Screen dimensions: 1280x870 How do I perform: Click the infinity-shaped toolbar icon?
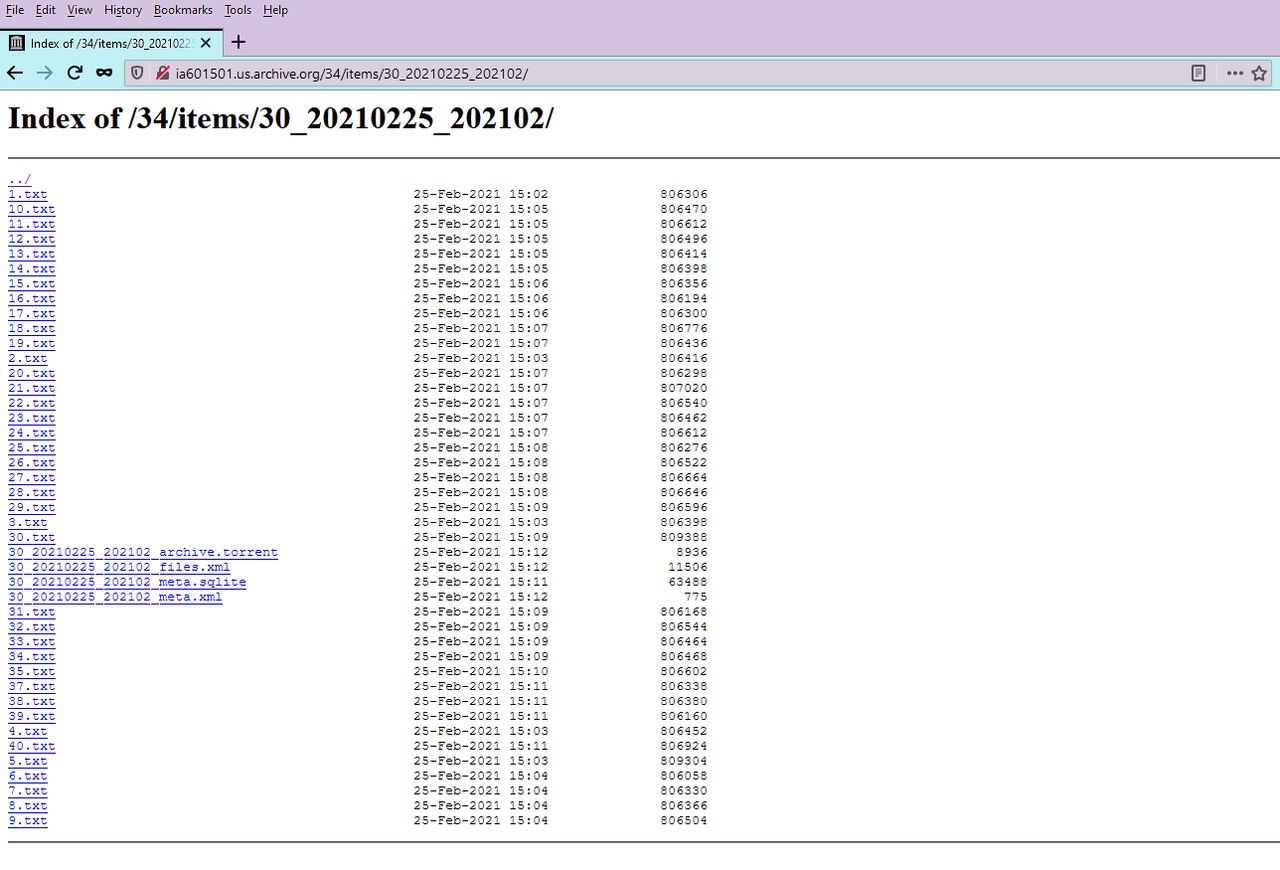click(104, 73)
